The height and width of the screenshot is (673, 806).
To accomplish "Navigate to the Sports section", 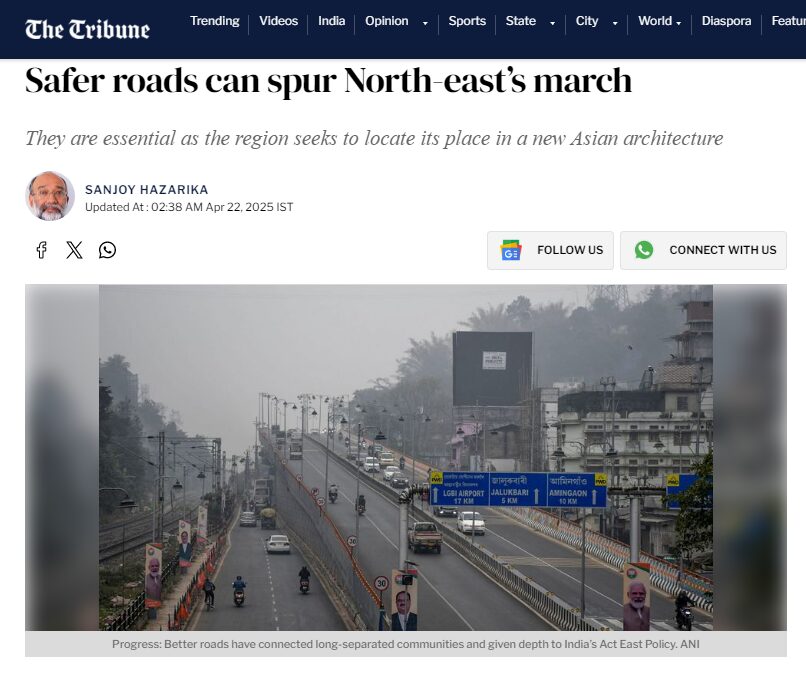I will coord(467,21).
